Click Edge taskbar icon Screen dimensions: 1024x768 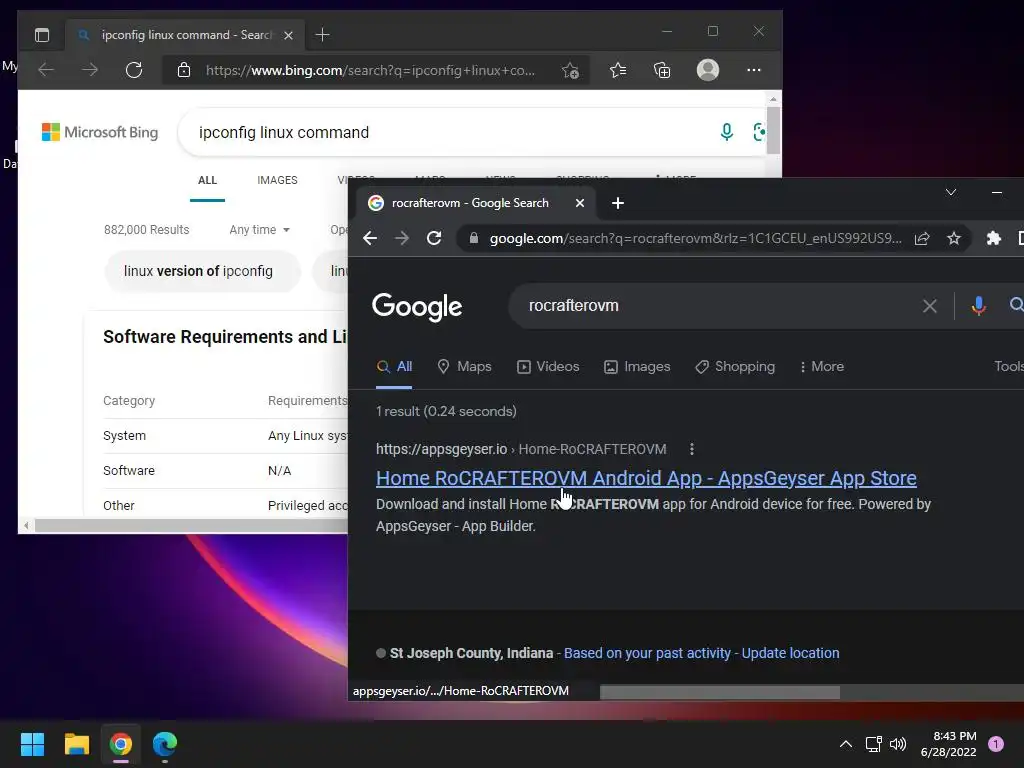[165, 744]
